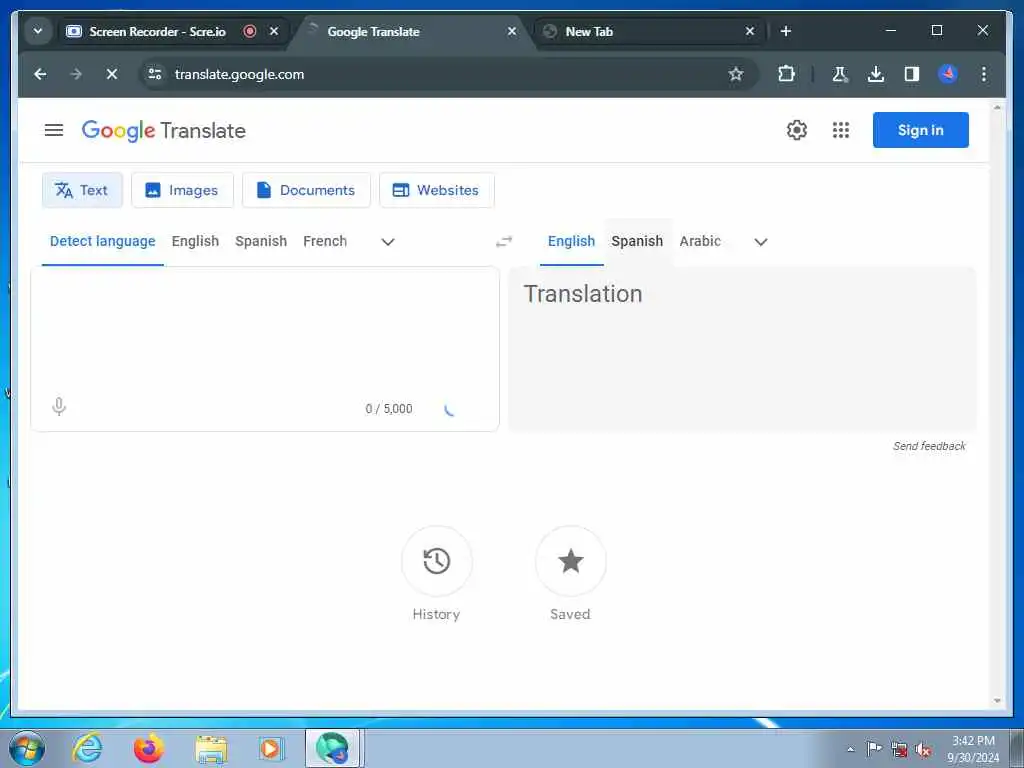Bookmark this page with star
The height and width of the screenshot is (768, 1024).
pyautogui.click(x=736, y=74)
